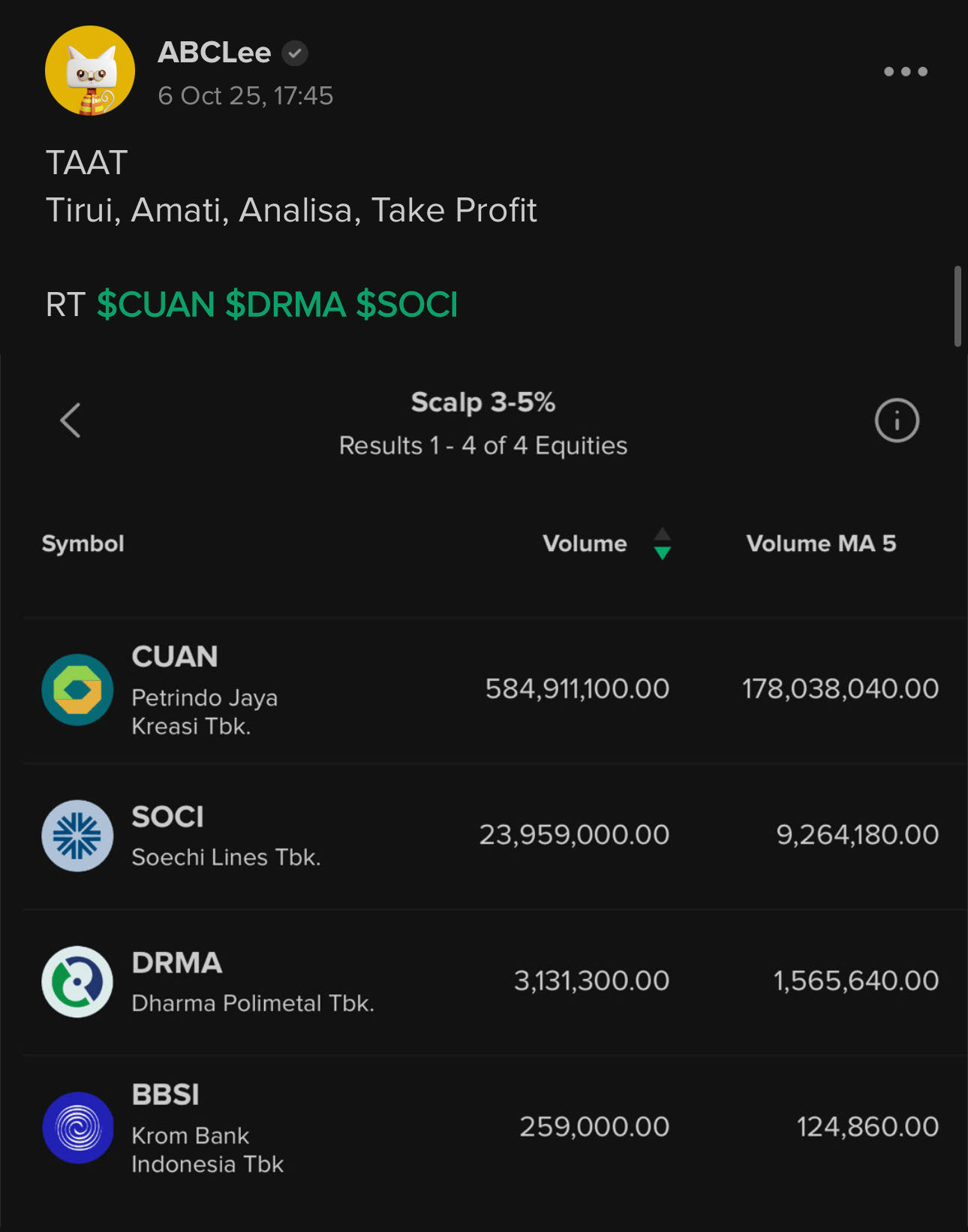Click the BBSI Krom Bank logo
Image resolution: width=968 pixels, height=1232 pixels.
tap(77, 1128)
